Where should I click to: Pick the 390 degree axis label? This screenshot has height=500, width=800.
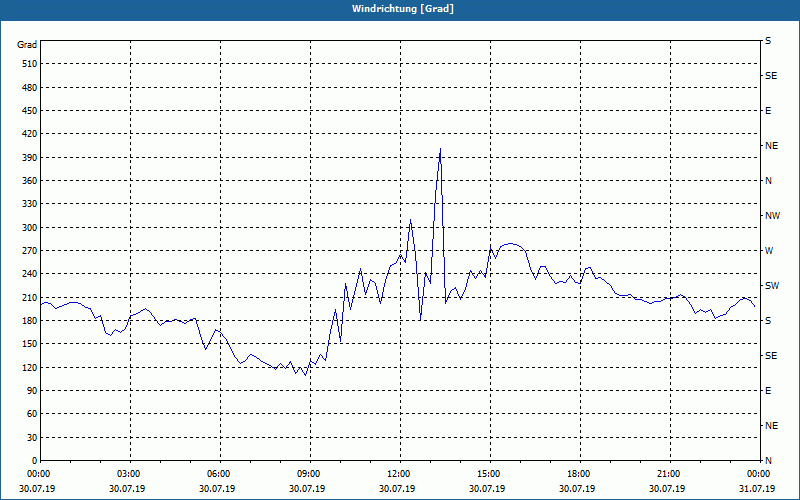[30, 158]
